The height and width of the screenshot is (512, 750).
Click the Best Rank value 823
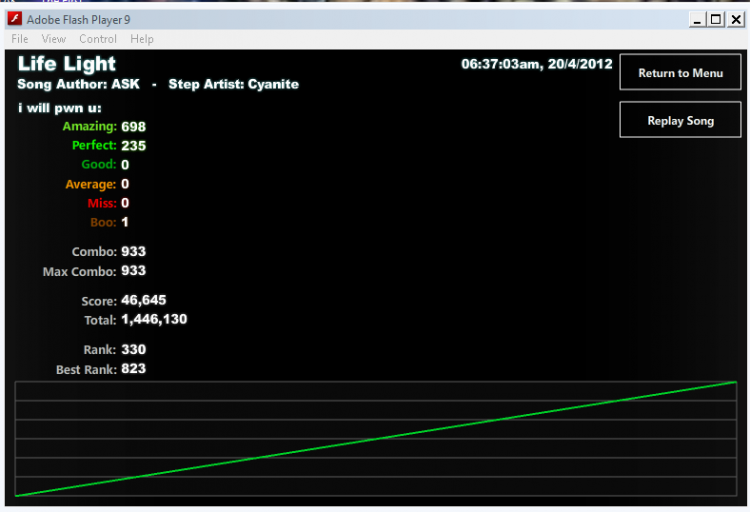pyautogui.click(x=133, y=368)
